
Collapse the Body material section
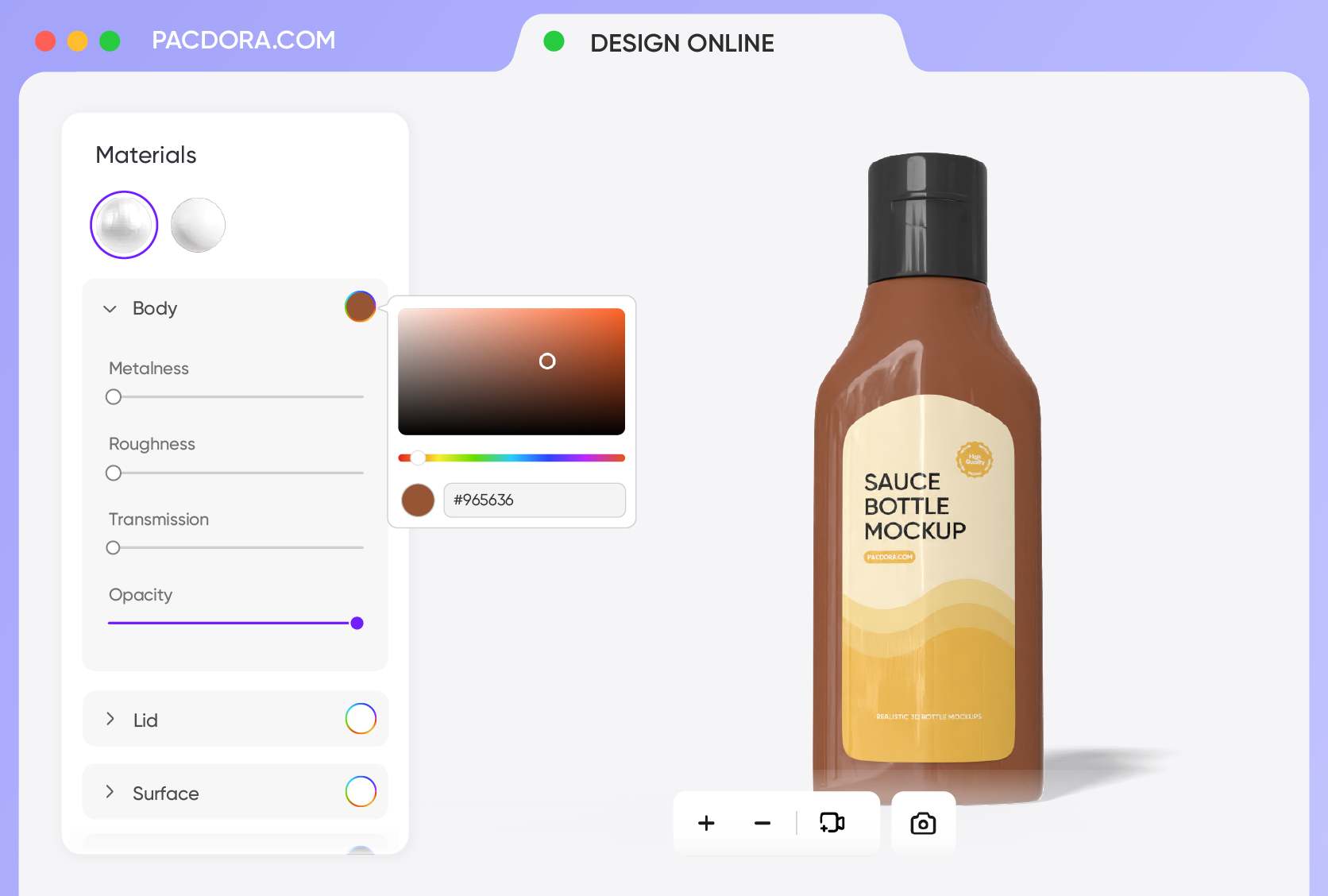coord(110,309)
